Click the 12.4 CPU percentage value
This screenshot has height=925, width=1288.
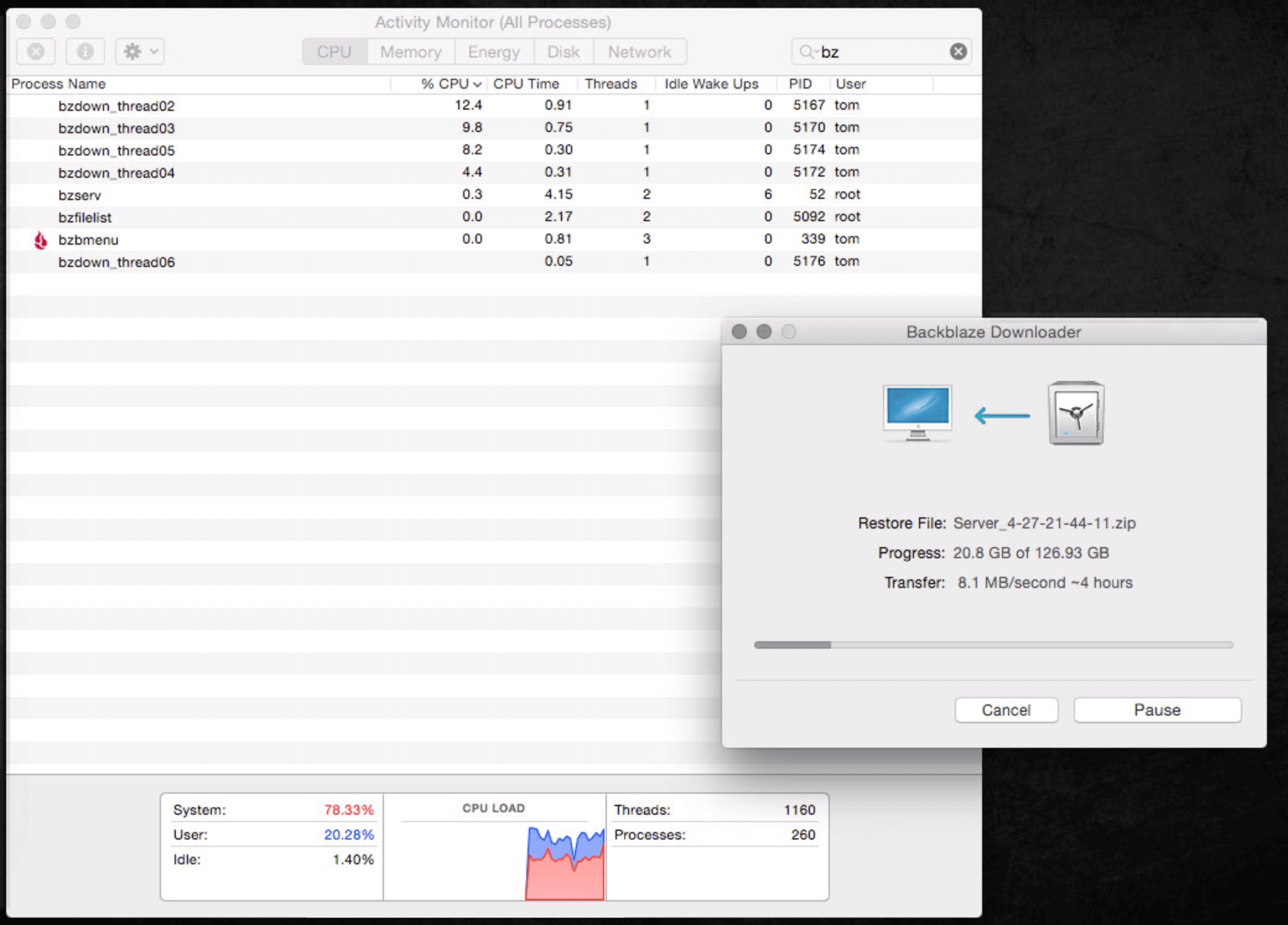click(x=468, y=105)
